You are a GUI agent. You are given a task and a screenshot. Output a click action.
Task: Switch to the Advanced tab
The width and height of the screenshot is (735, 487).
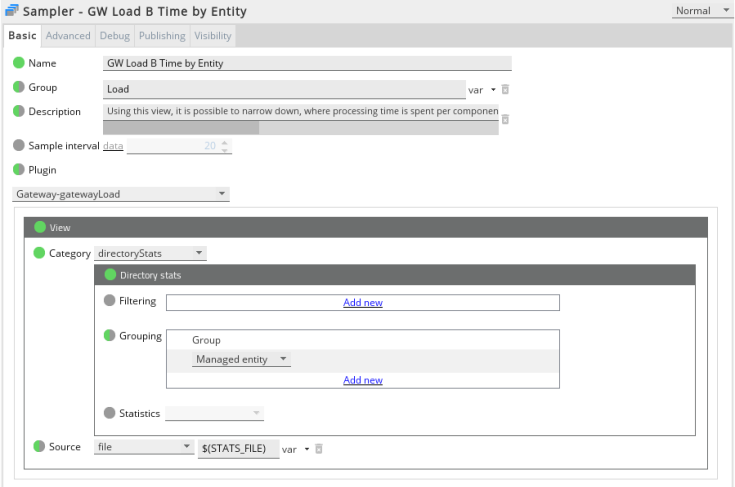point(68,36)
